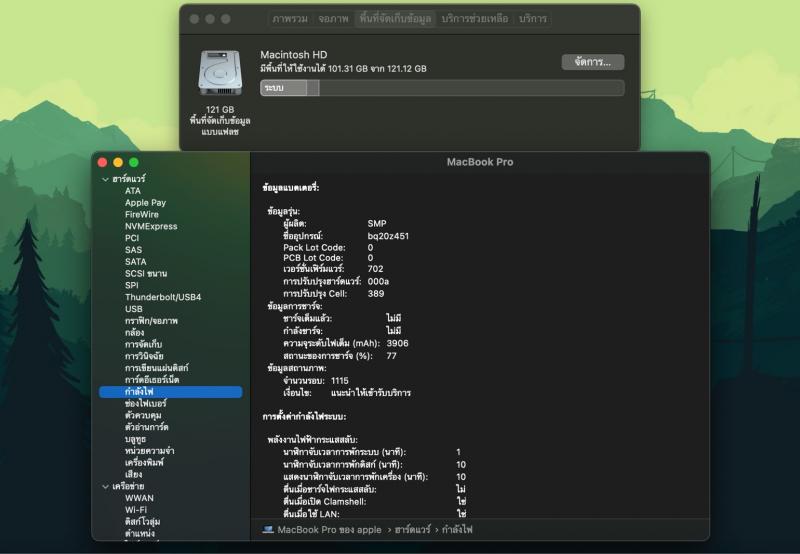Click กำลังไฟ in the bottom path bar
The height and width of the screenshot is (554, 800).
click(x=457, y=530)
